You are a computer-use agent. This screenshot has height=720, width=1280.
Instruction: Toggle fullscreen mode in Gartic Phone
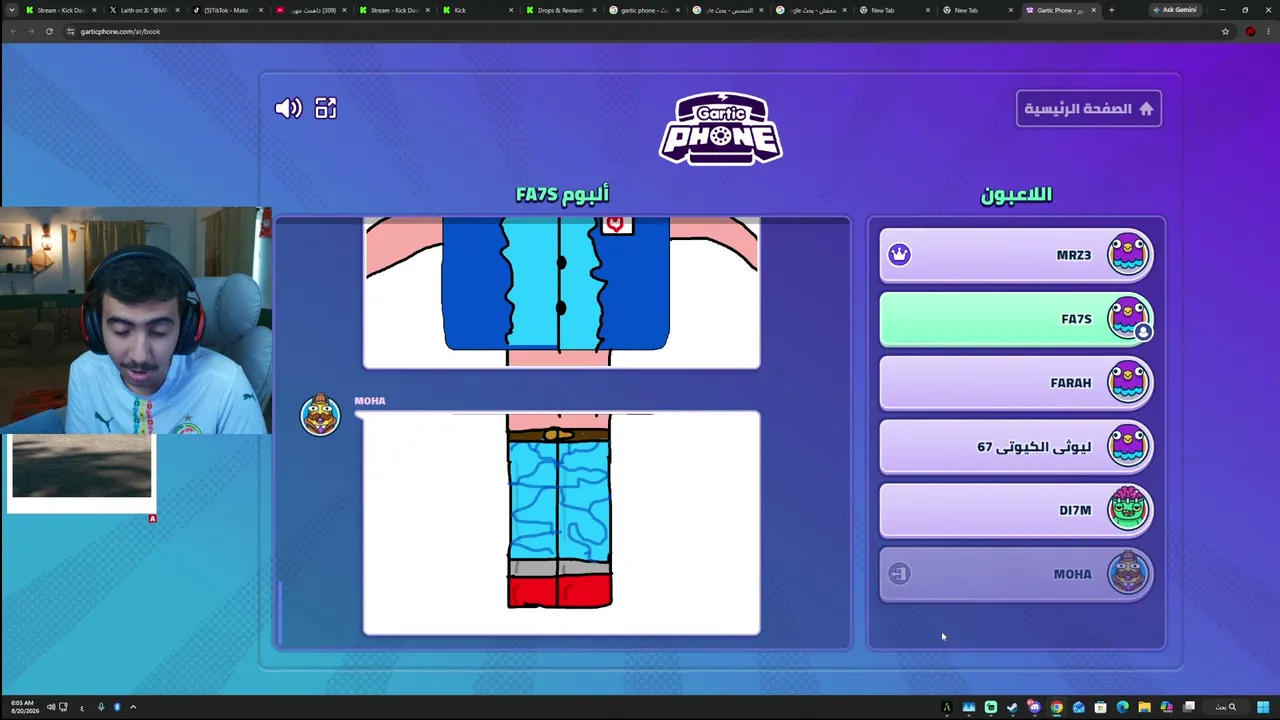click(326, 108)
